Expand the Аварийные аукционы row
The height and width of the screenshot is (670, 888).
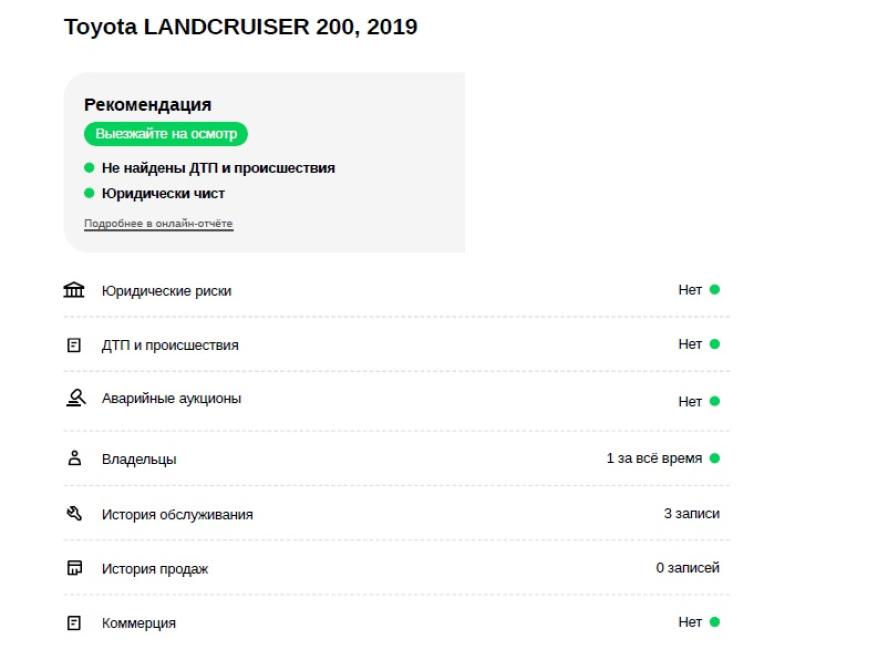click(396, 400)
